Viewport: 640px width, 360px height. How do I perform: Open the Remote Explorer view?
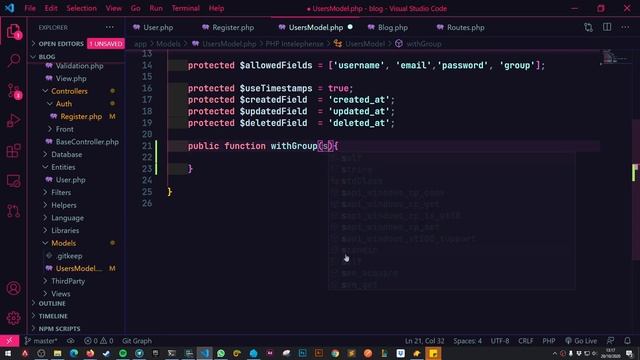point(13,181)
